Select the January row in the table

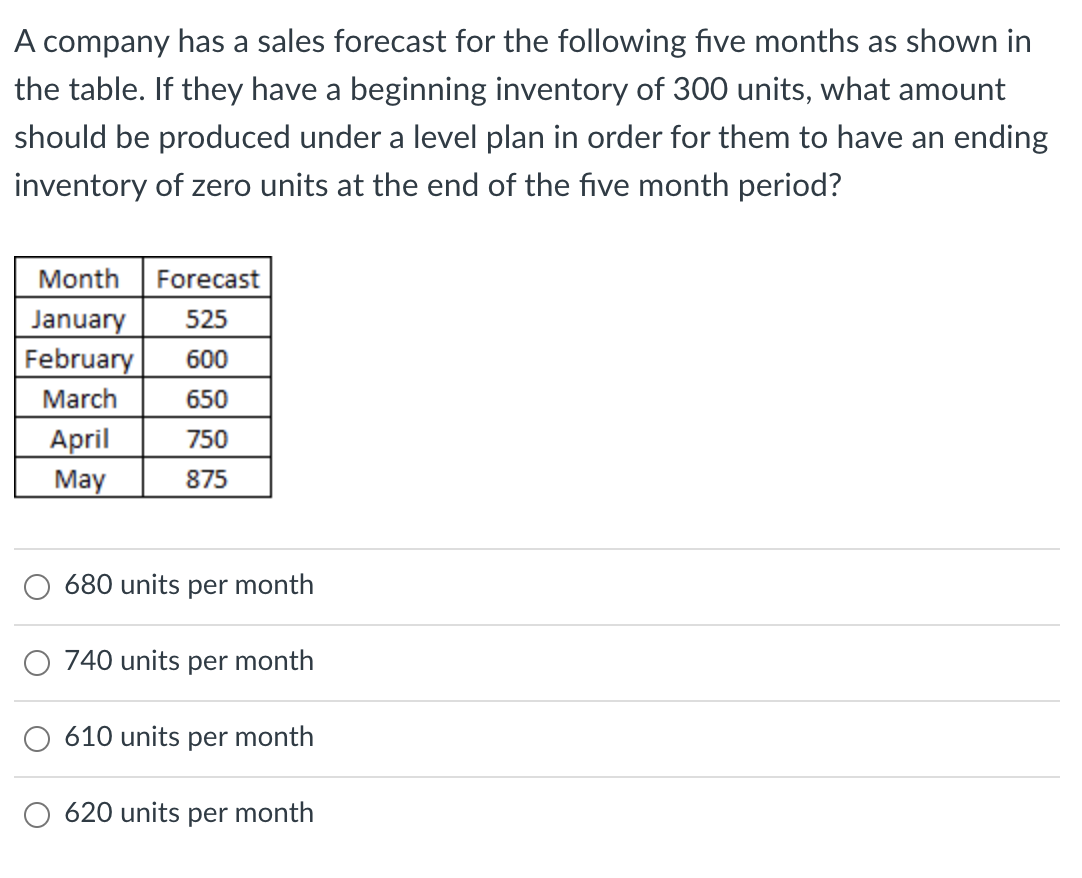(x=79, y=319)
